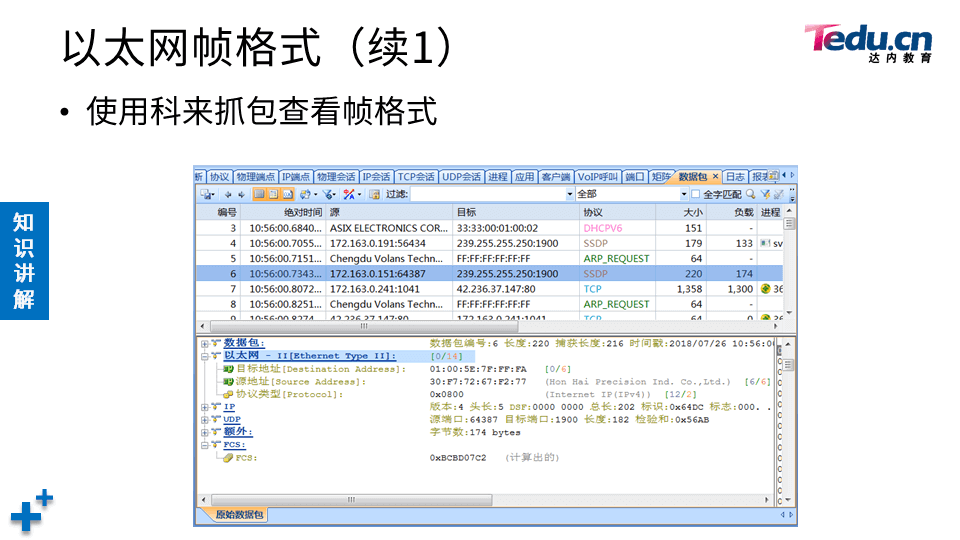Image resolution: width=960 pixels, height=540 pixels.
Task: Open the 矩阵 tab
Action: point(660,177)
